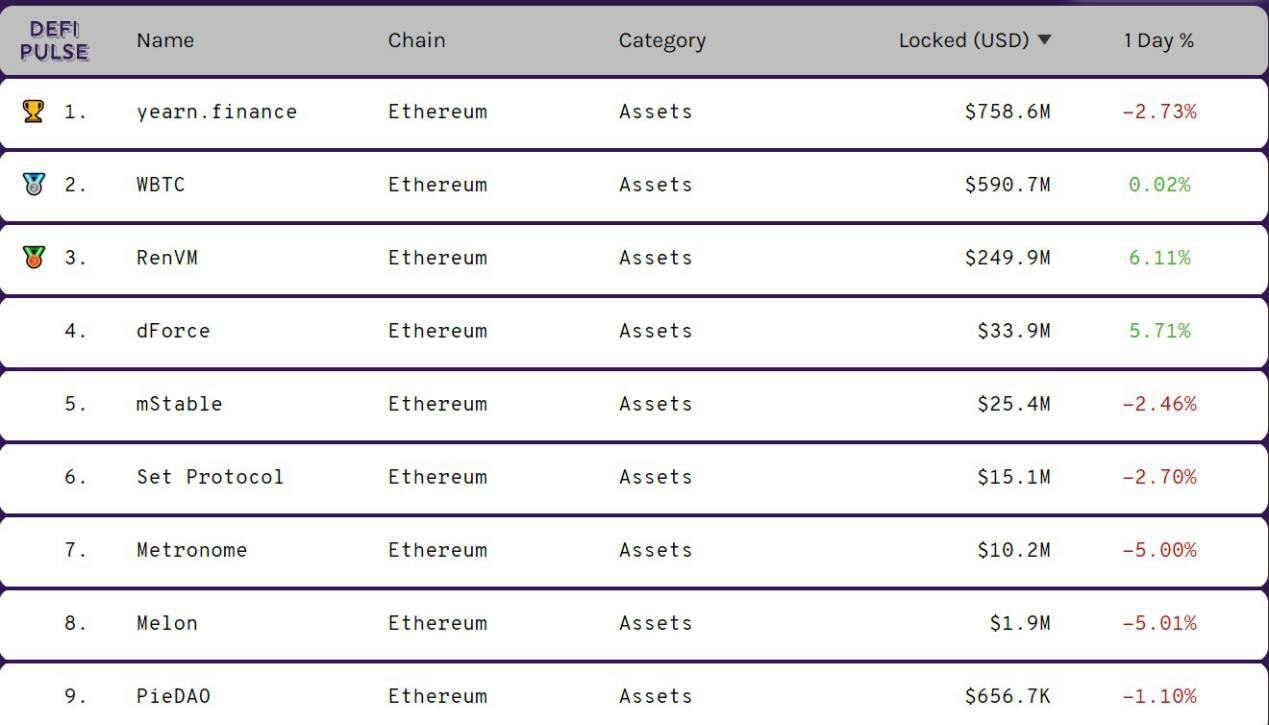Click the bronze medal icon beside RenVM
The image size is (1269, 725).
(x=33, y=257)
